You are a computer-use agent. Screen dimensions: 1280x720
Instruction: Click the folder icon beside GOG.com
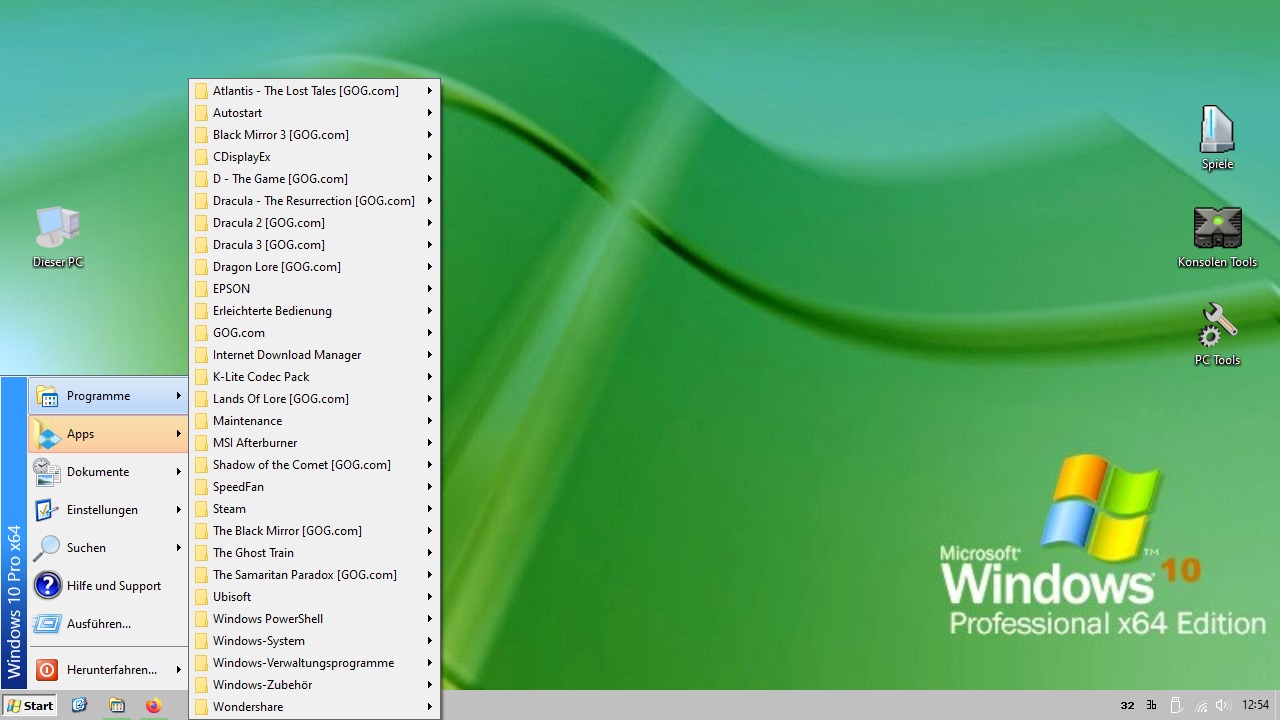[201, 333]
